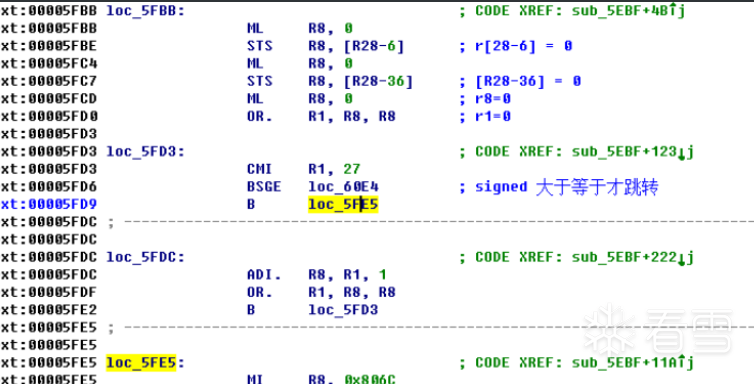Click the BSGE mnemonic
This screenshot has height=384, width=754.
tap(264, 187)
